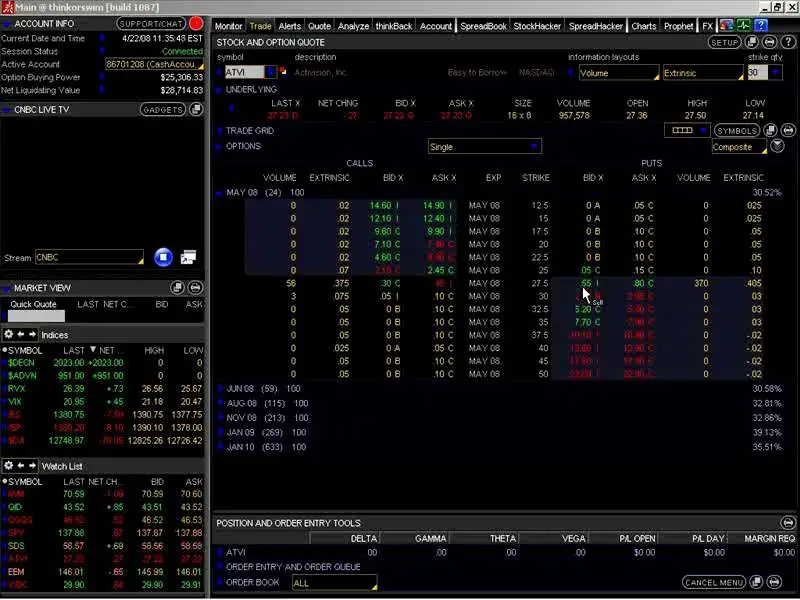Click the ATVI symbol input field
The width and height of the screenshot is (800, 600).
pyautogui.click(x=244, y=72)
